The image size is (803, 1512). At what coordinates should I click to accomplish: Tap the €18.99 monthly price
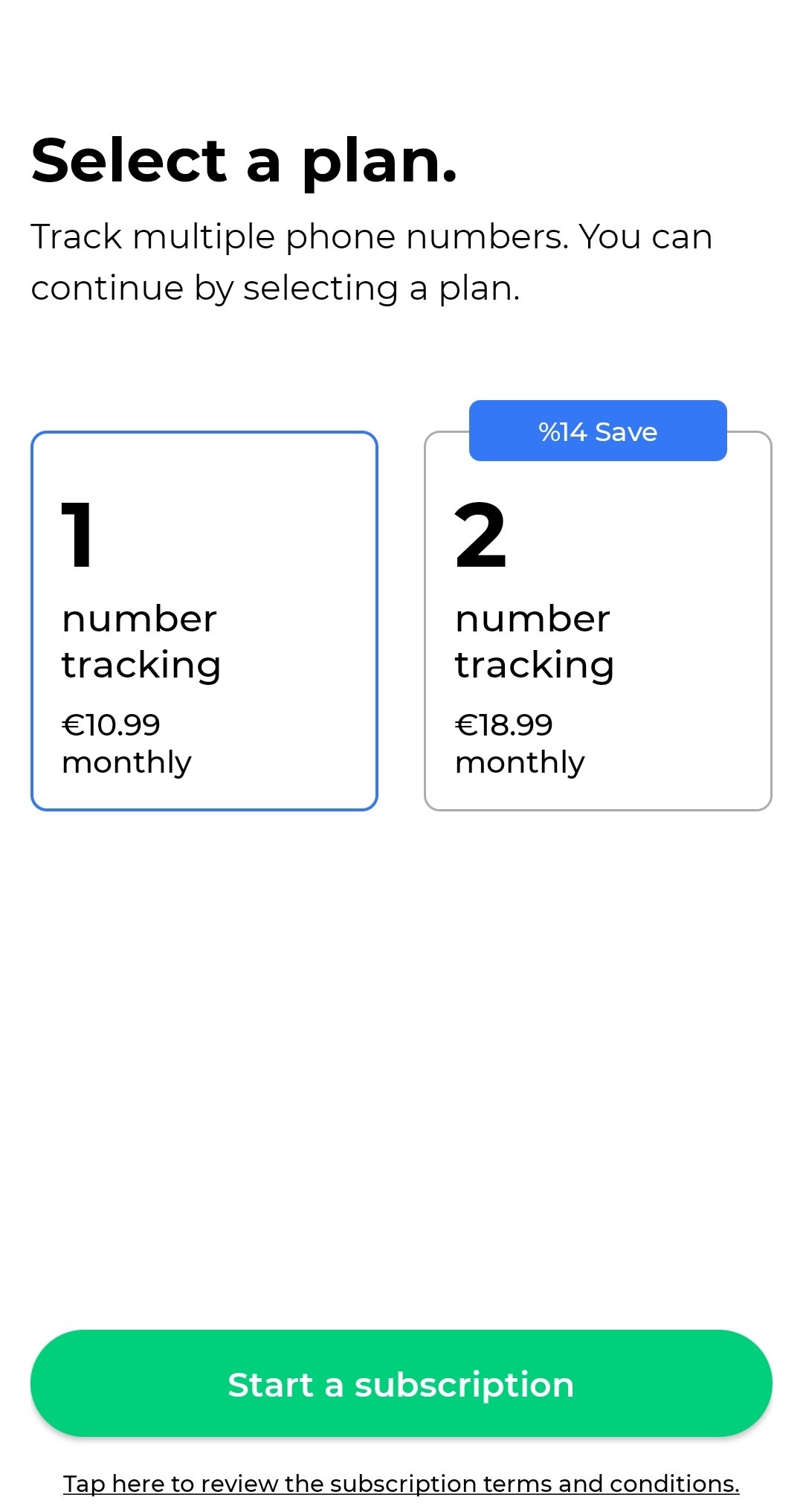pyautogui.click(x=504, y=725)
